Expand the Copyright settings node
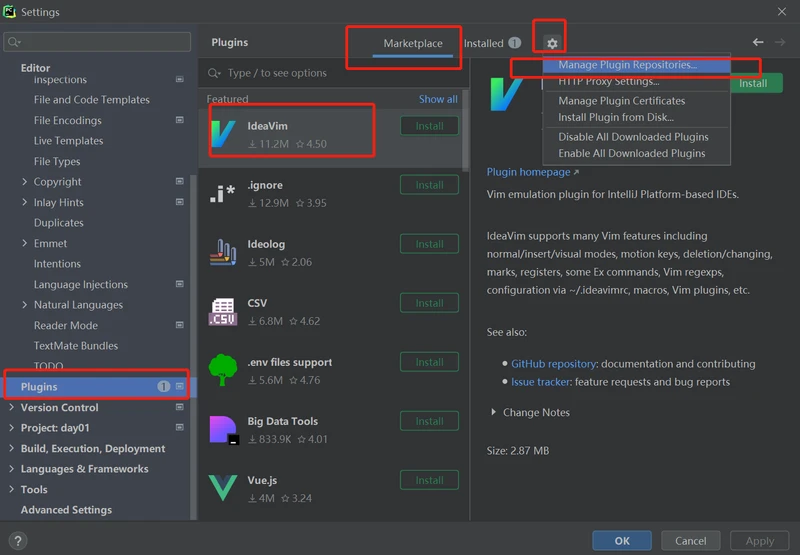The image size is (800, 555). [x=25, y=182]
